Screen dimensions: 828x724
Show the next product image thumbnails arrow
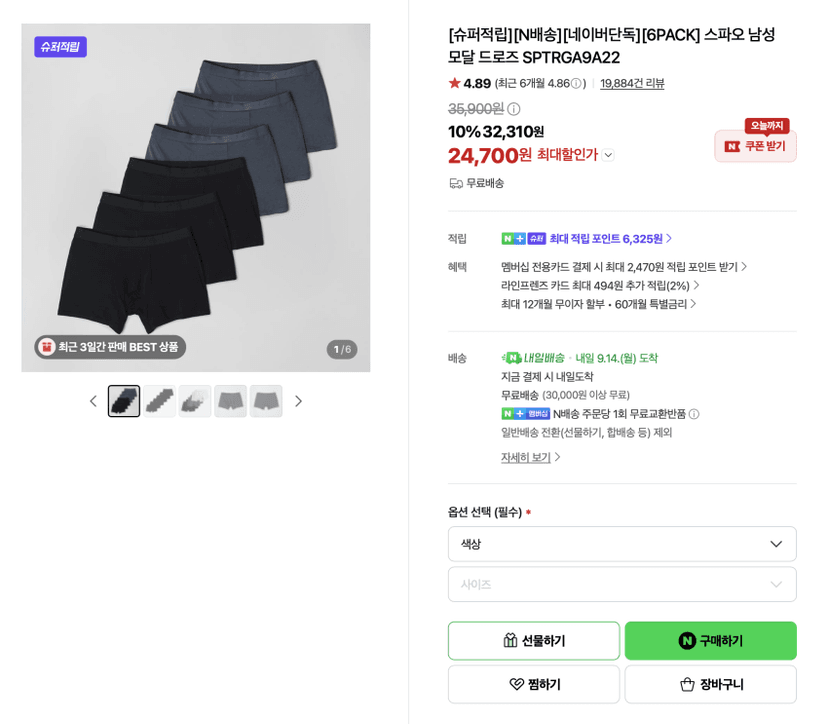(x=298, y=401)
